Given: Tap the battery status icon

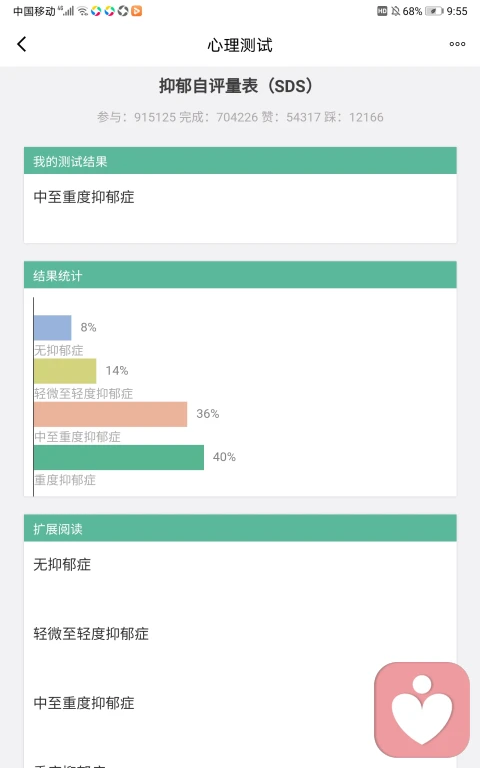Looking at the screenshot, I should (x=434, y=11).
